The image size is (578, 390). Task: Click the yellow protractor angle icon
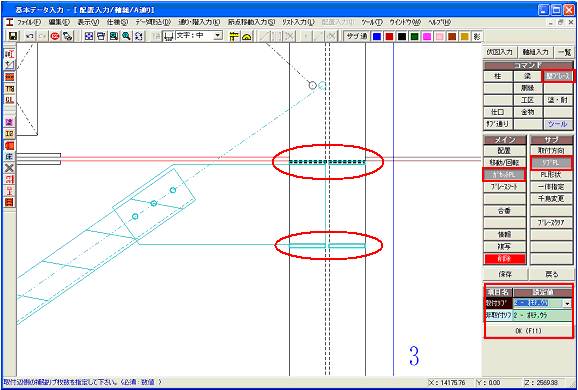pyautogui.click(x=247, y=36)
